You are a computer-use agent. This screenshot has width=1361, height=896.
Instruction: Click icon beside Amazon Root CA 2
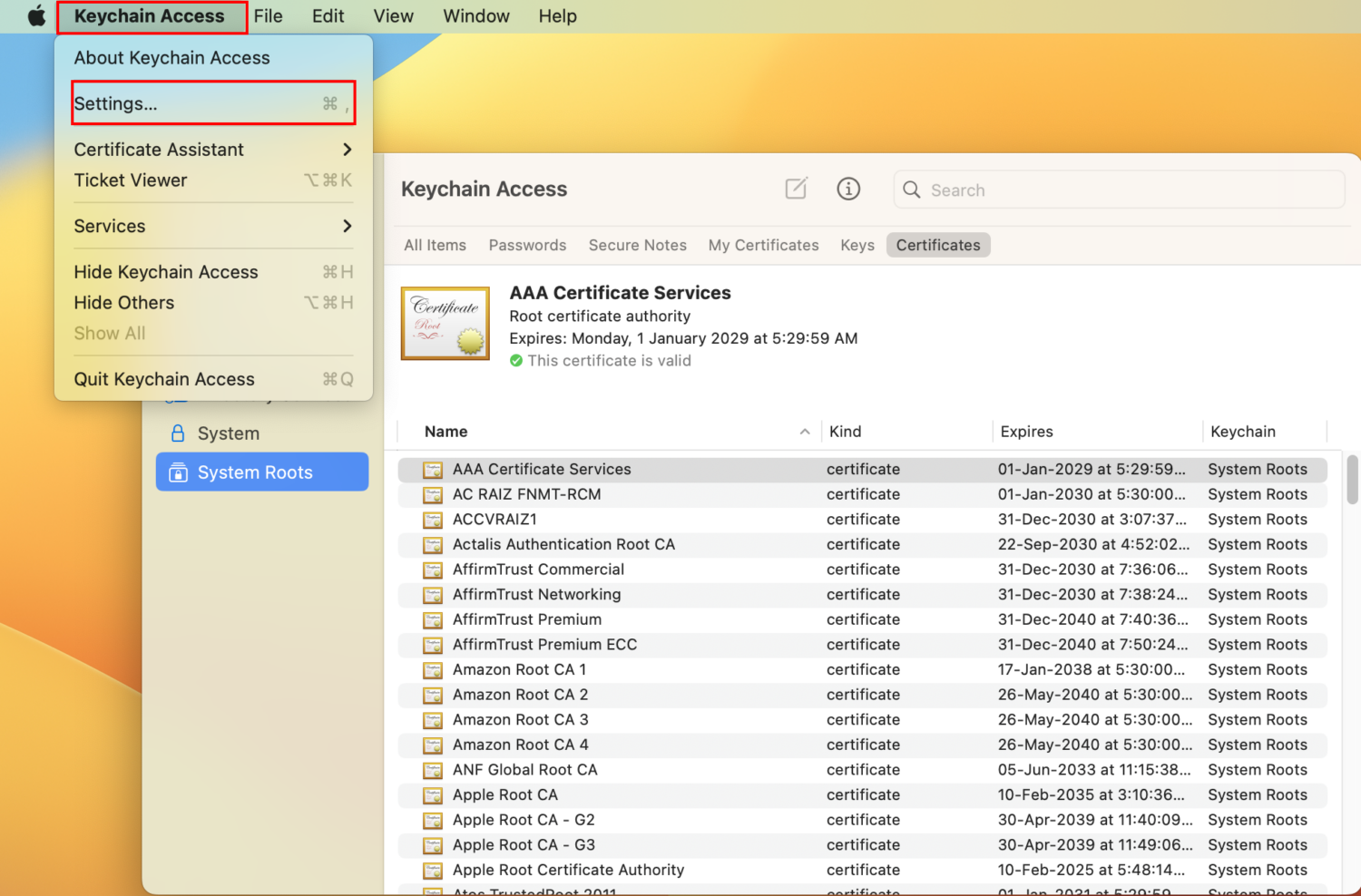coord(433,696)
